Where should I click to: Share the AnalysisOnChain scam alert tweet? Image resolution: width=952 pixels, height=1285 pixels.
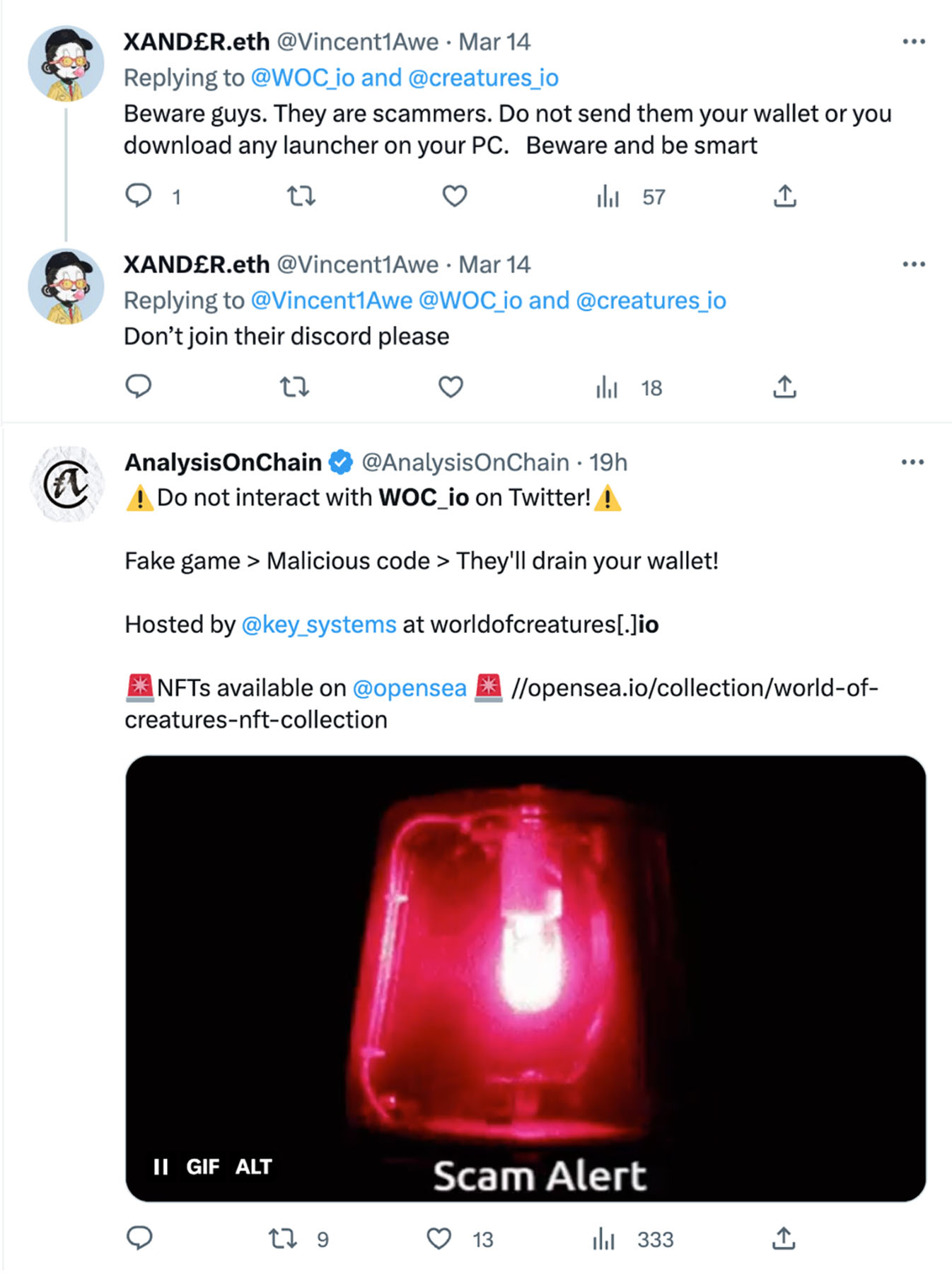click(784, 1238)
